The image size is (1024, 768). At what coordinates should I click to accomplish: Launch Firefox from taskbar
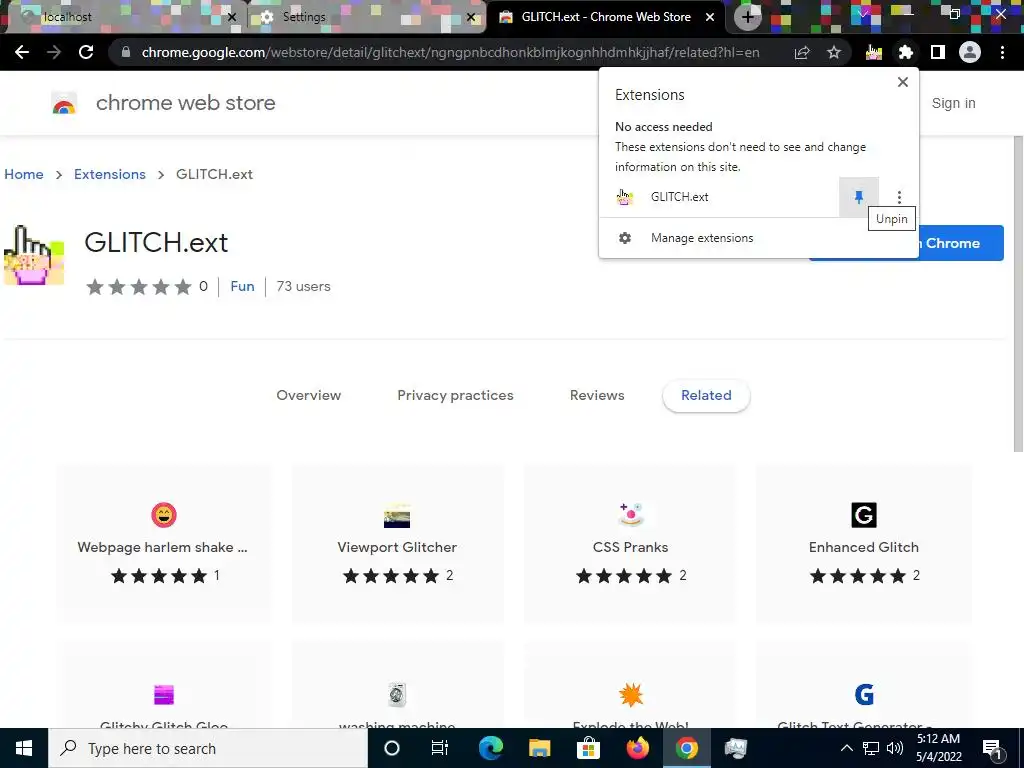[637, 748]
